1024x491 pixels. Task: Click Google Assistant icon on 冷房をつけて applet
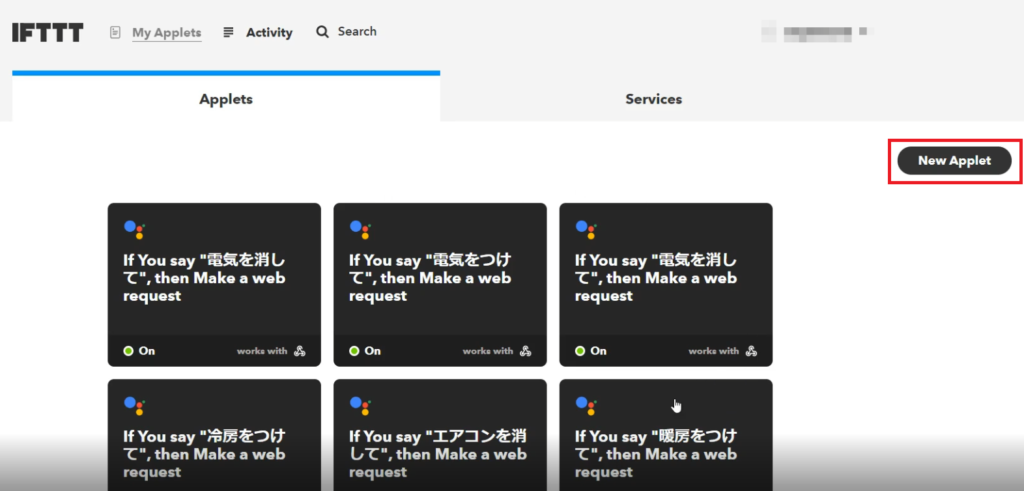(x=135, y=405)
